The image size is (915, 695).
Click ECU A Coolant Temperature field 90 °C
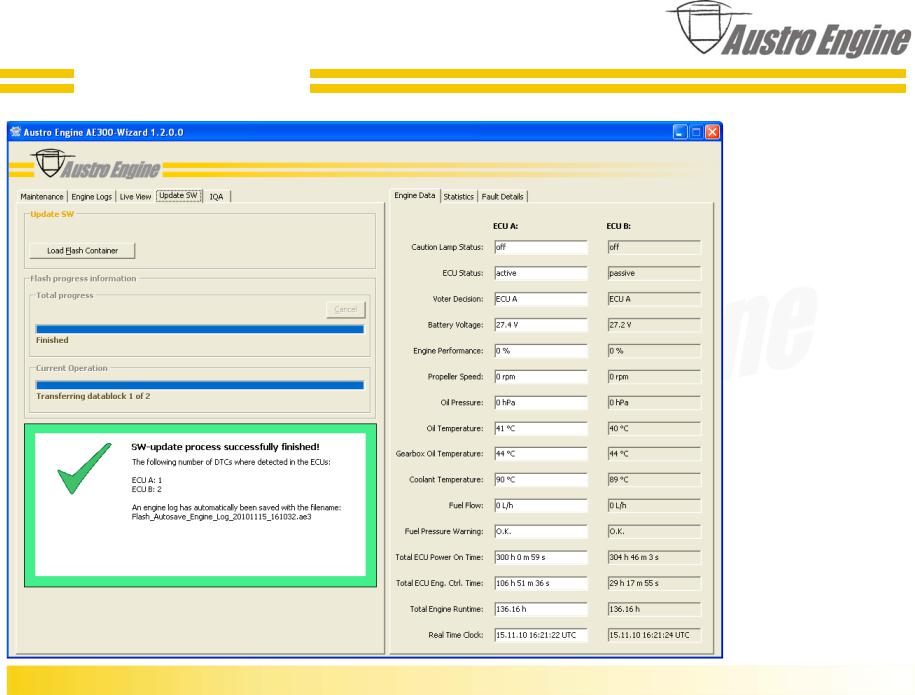(541, 480)
